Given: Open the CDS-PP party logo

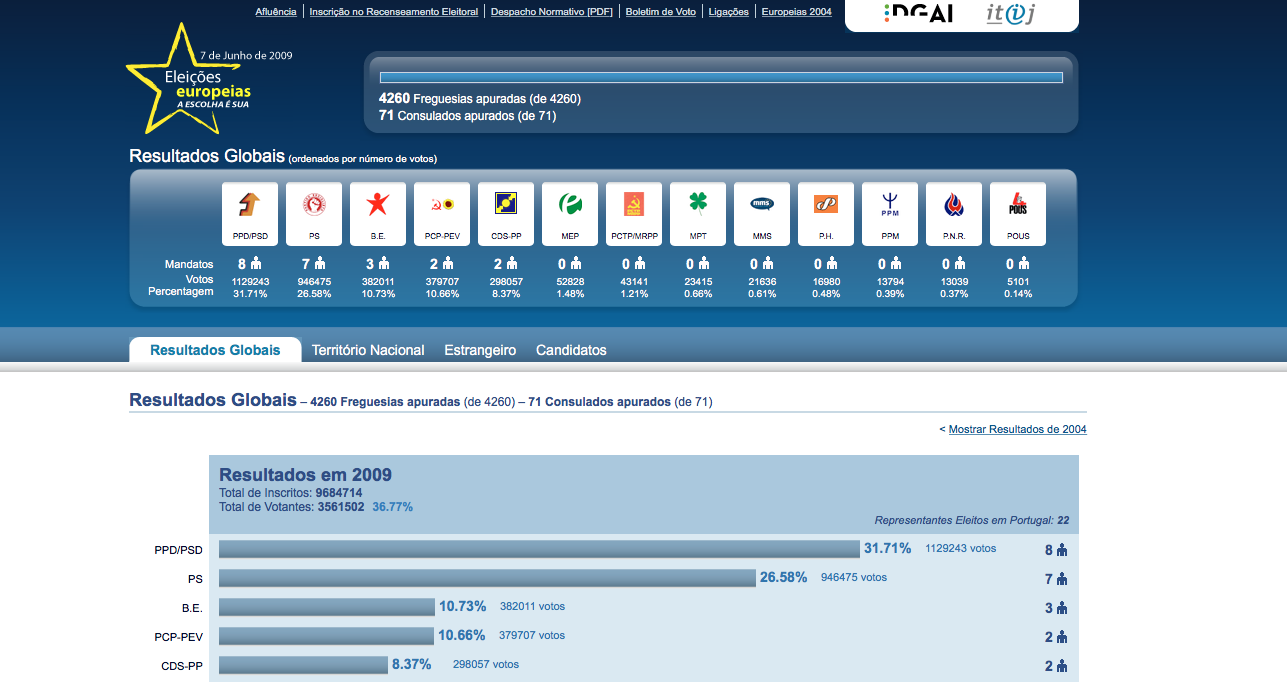Looking at the screenshot, I should (505, 205).
